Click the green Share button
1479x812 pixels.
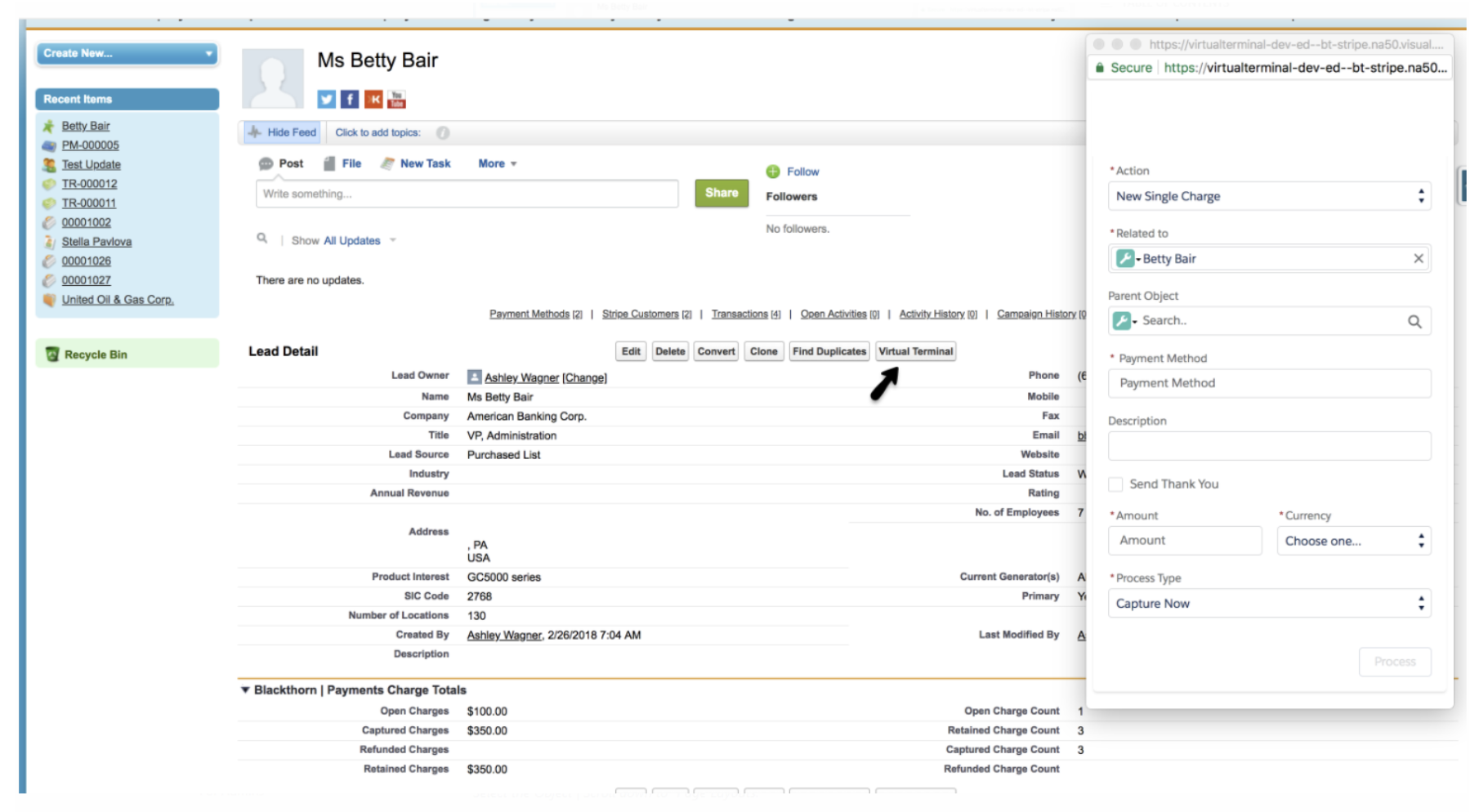coord(722,193)
